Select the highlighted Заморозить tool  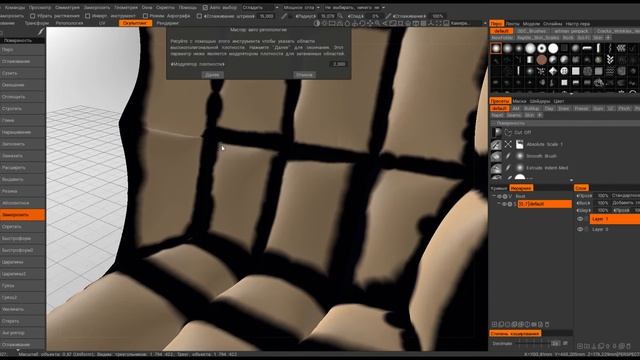(x=22, y=215)
